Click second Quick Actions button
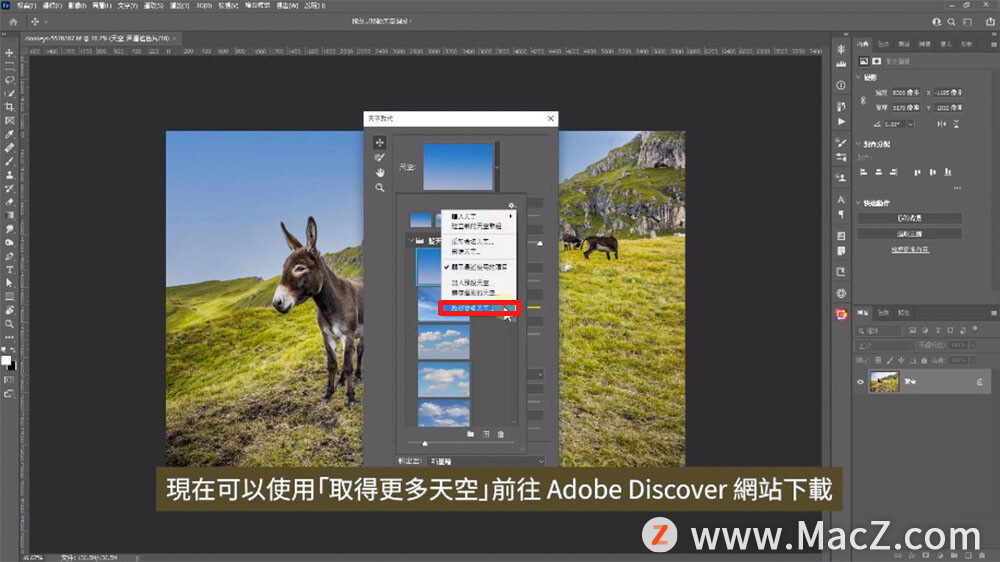 tap(909, 233)
